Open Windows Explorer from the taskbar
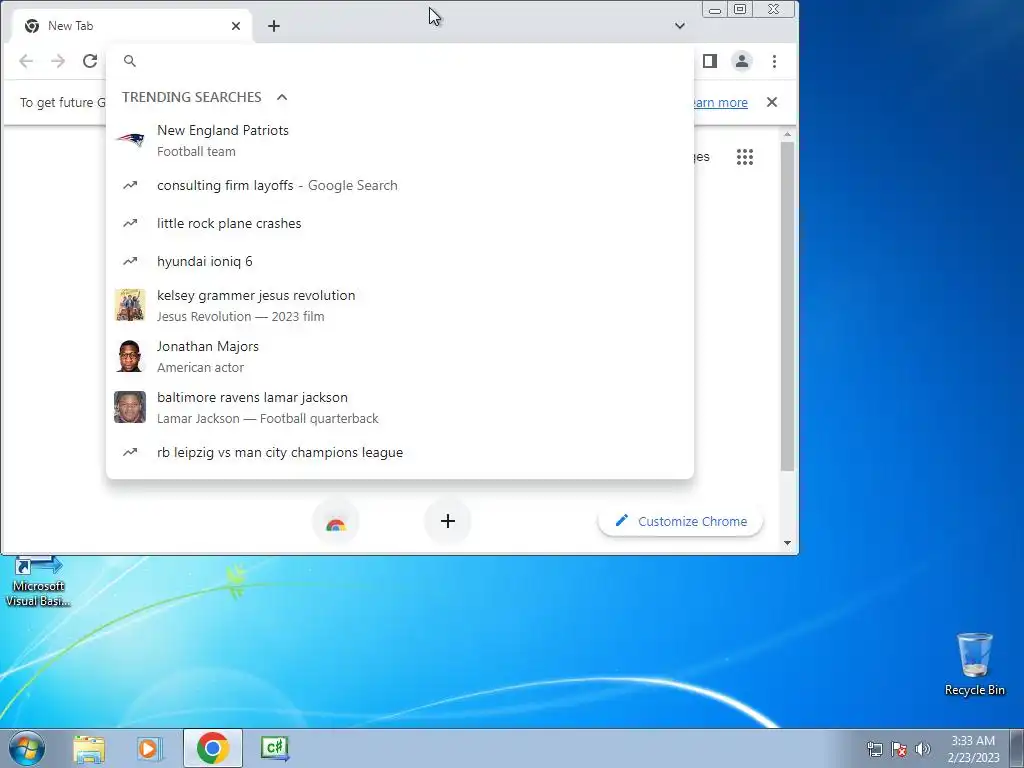1024x768 pixels. coord(89,748)
